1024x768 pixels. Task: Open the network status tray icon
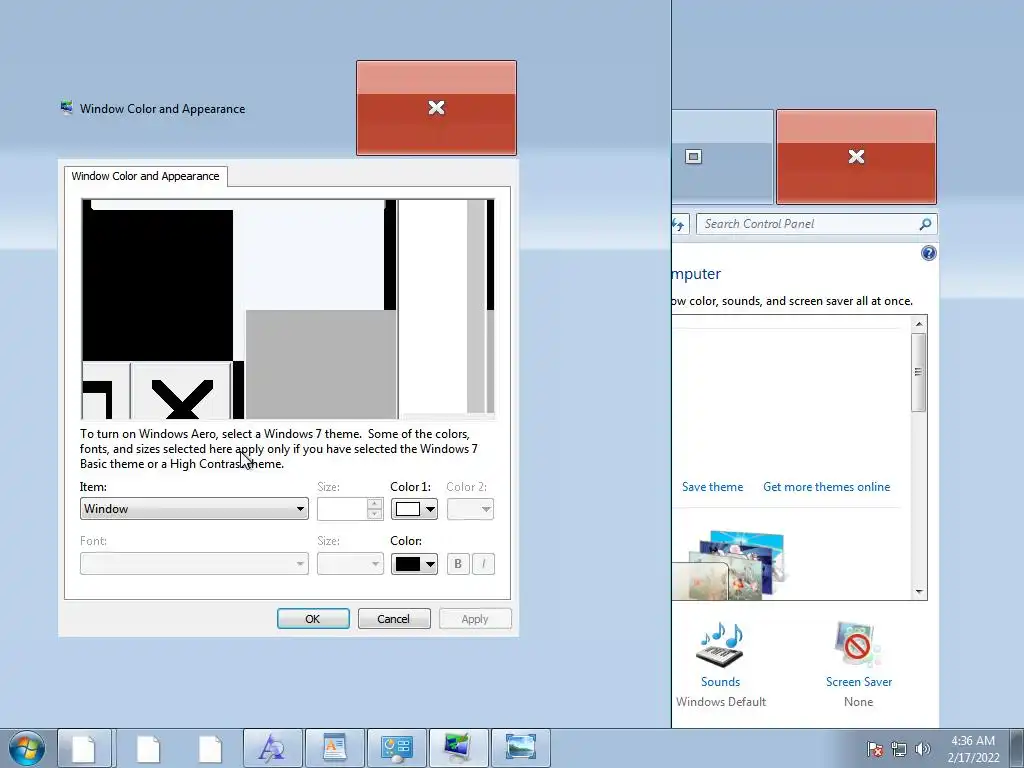pos(899,749)
